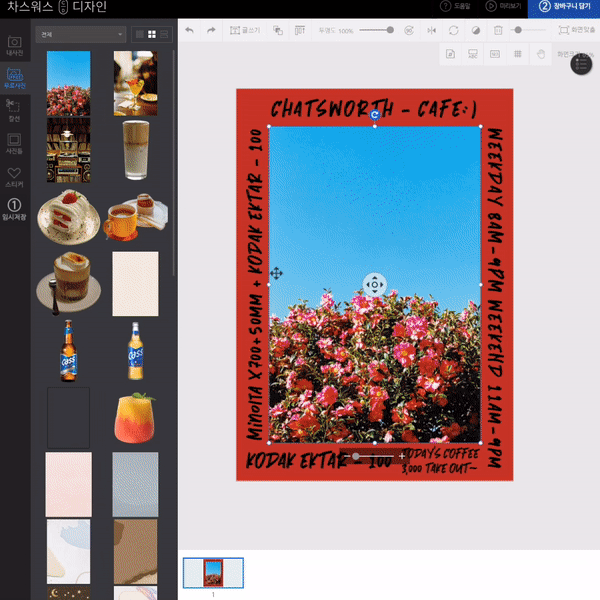The image size is (600, 600).
Task: Click the redo arrow icon
Action: click(211, 30)
